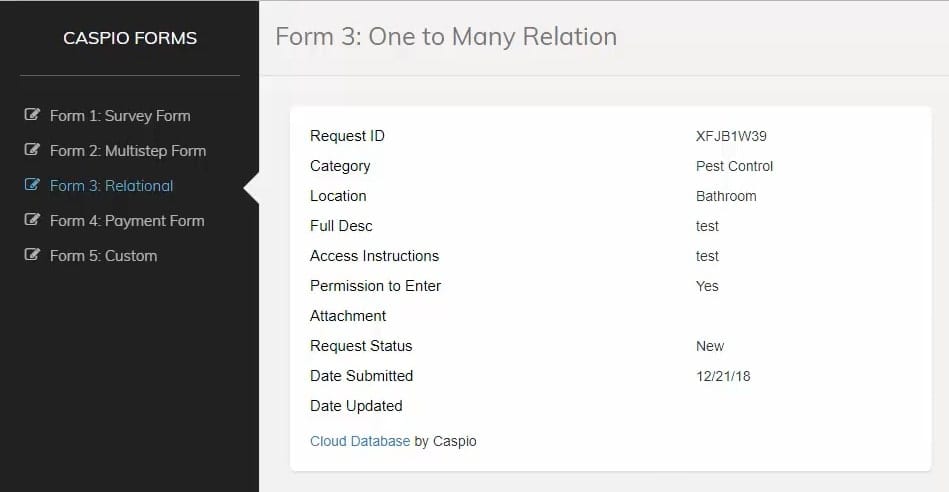
Task: Open Form 5: Custom
Action: pyautogui.click(x=104, y=256)
